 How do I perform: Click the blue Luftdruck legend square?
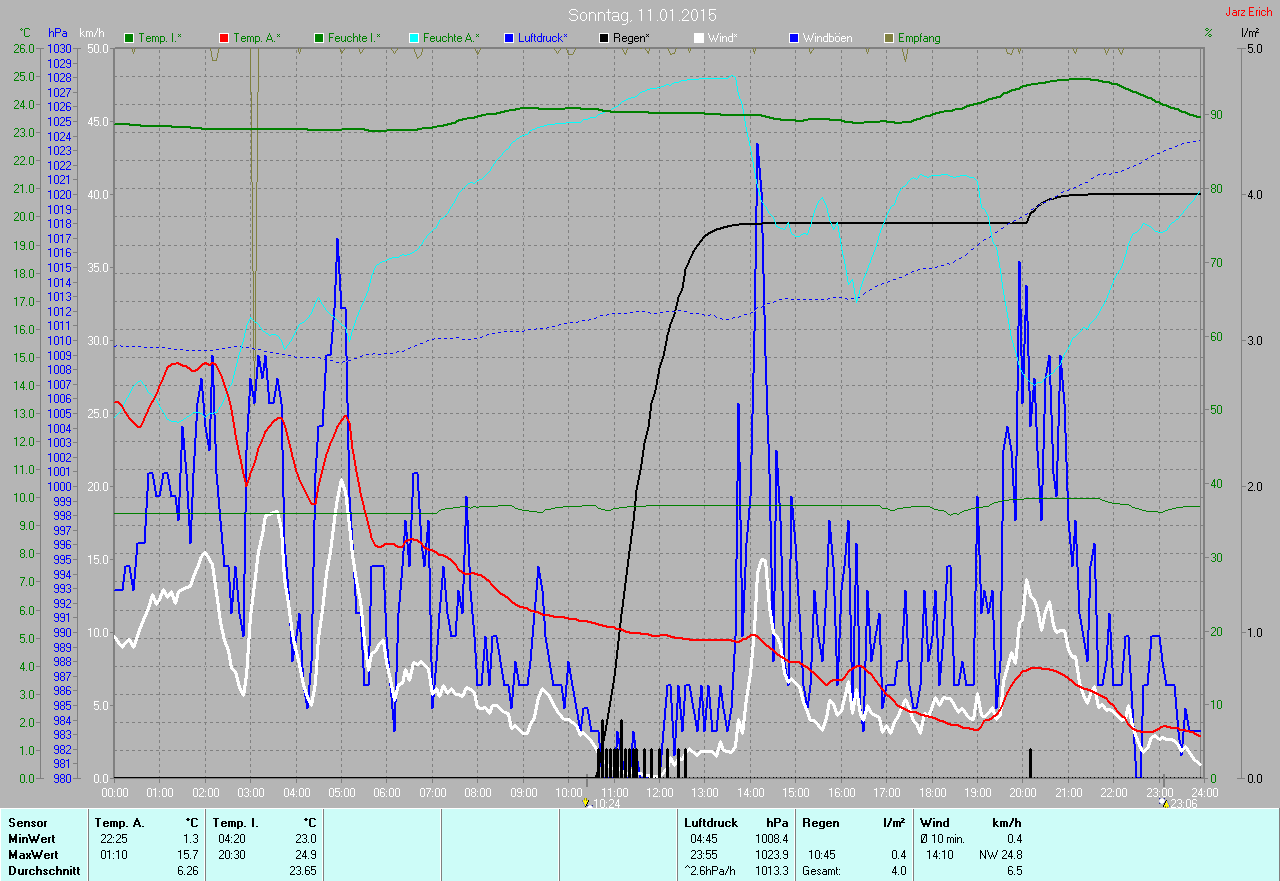(509, 38)
